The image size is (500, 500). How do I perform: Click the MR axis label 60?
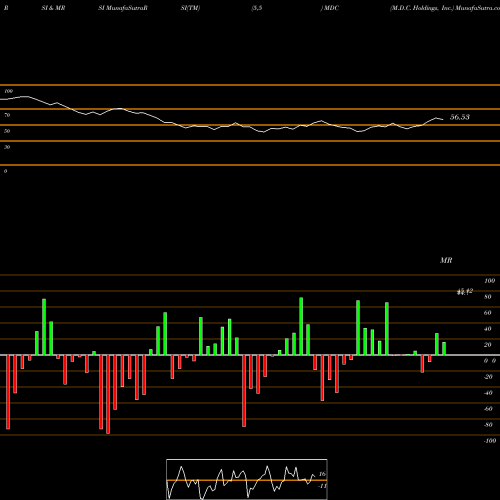pos(487,313)
